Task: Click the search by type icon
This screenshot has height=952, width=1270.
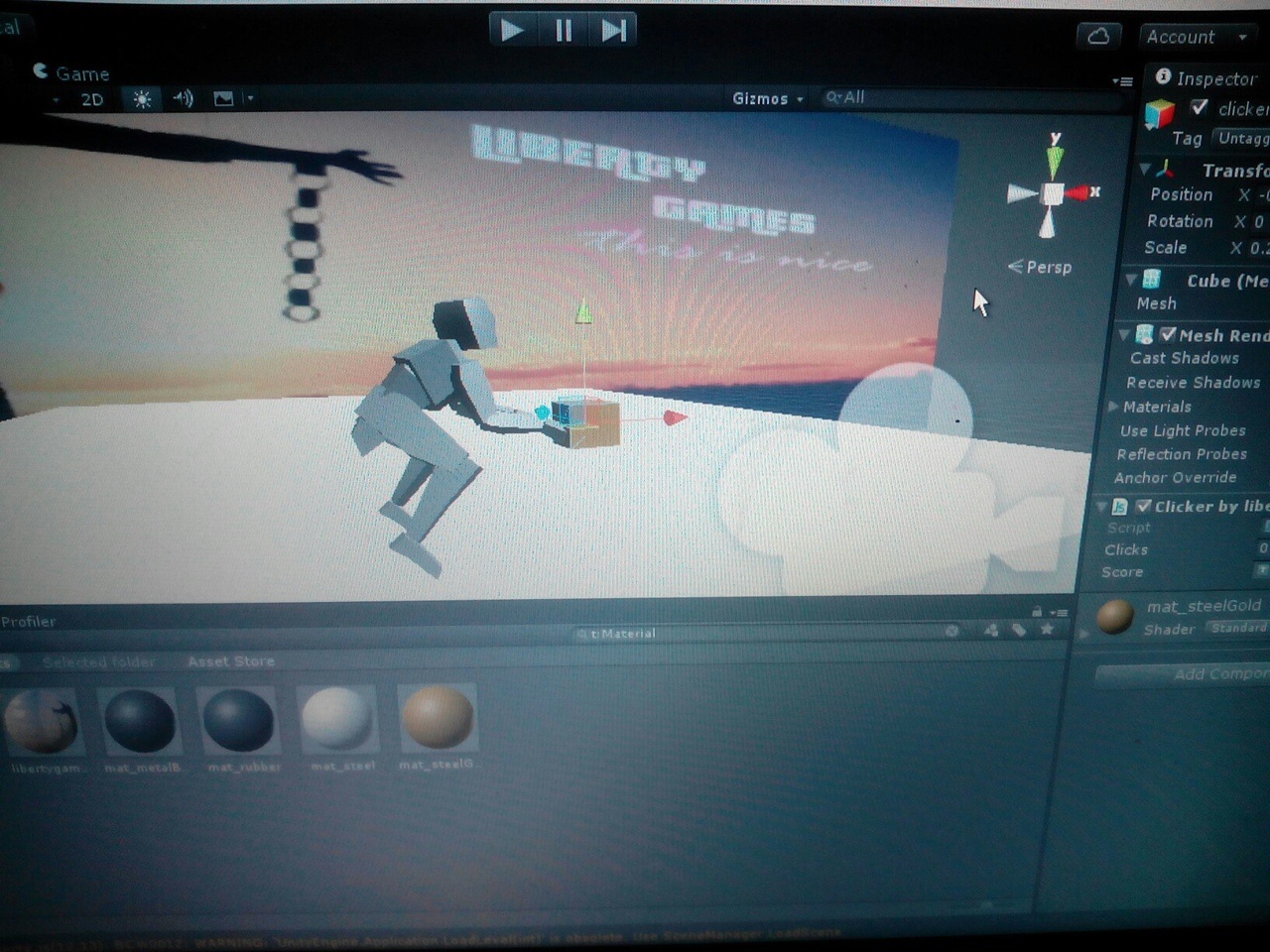Action: [x=990, y=630]
